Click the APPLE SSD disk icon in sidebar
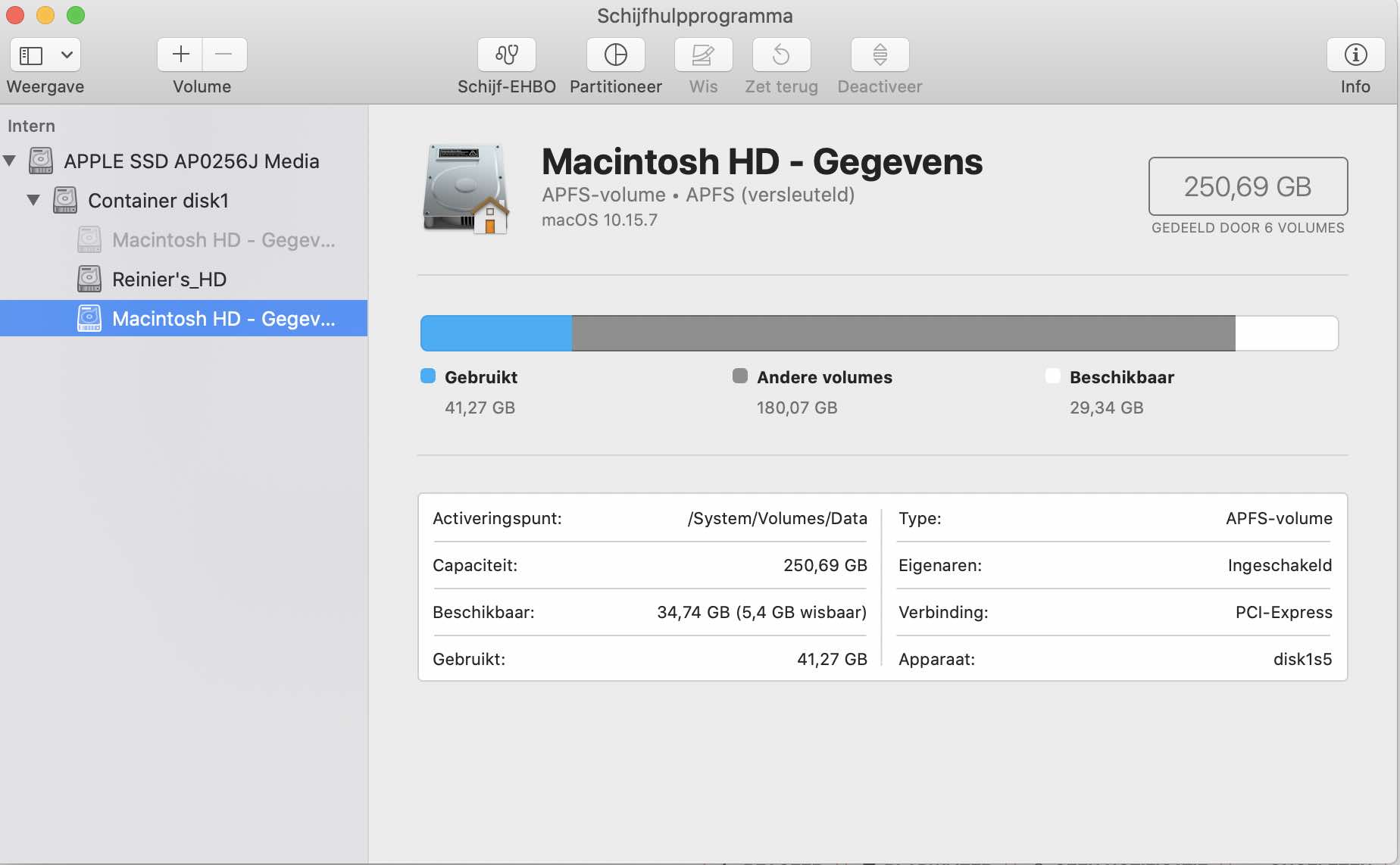Viewport: 1400px width, 865px height. point(41,161)
